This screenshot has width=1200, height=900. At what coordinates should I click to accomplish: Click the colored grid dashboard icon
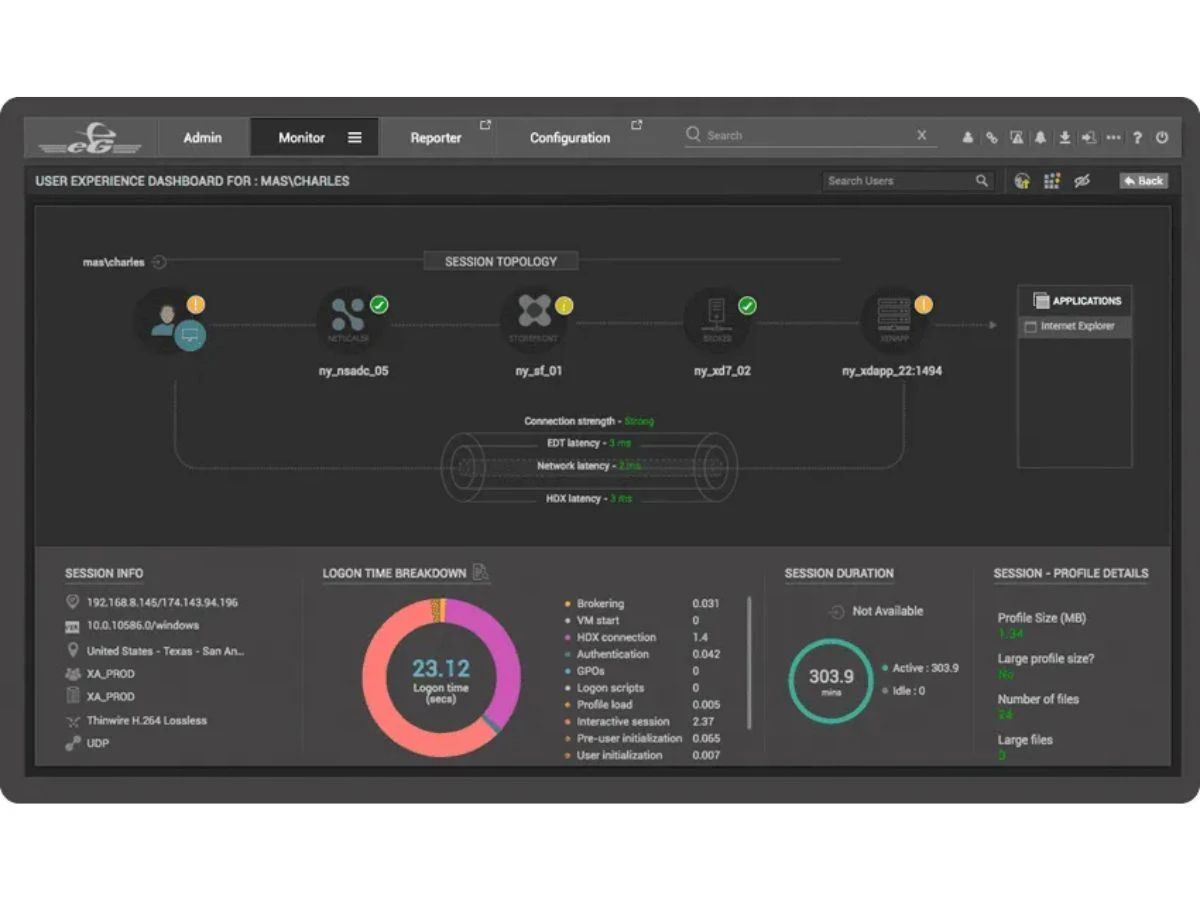coord(1051,181)
